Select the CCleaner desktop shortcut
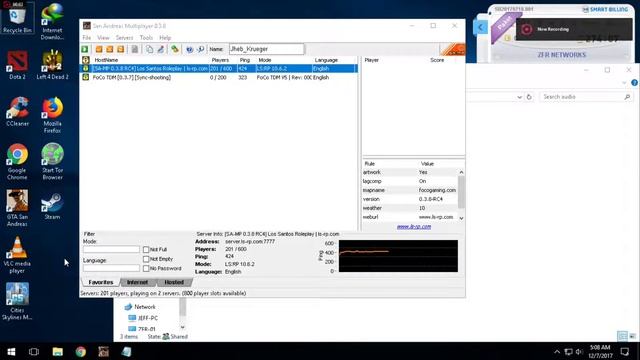The height and width of the screenshot is (360, 640). pyautogui.click(x=17, y=112)
